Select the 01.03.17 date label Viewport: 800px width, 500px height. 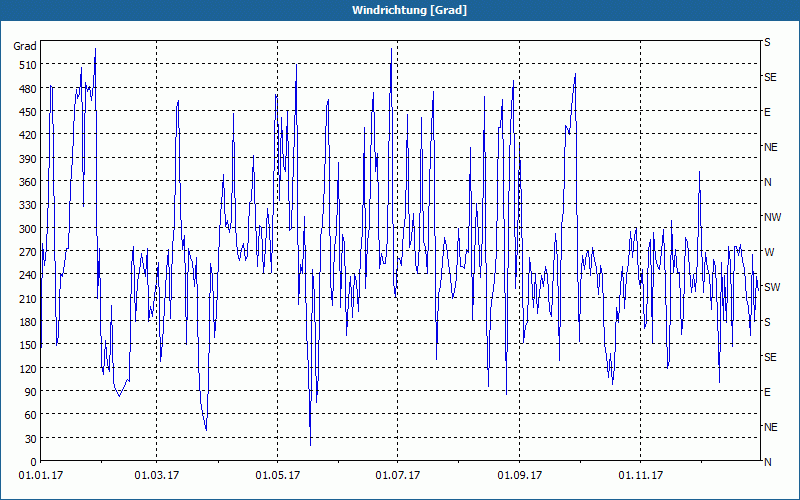(157, 476)
